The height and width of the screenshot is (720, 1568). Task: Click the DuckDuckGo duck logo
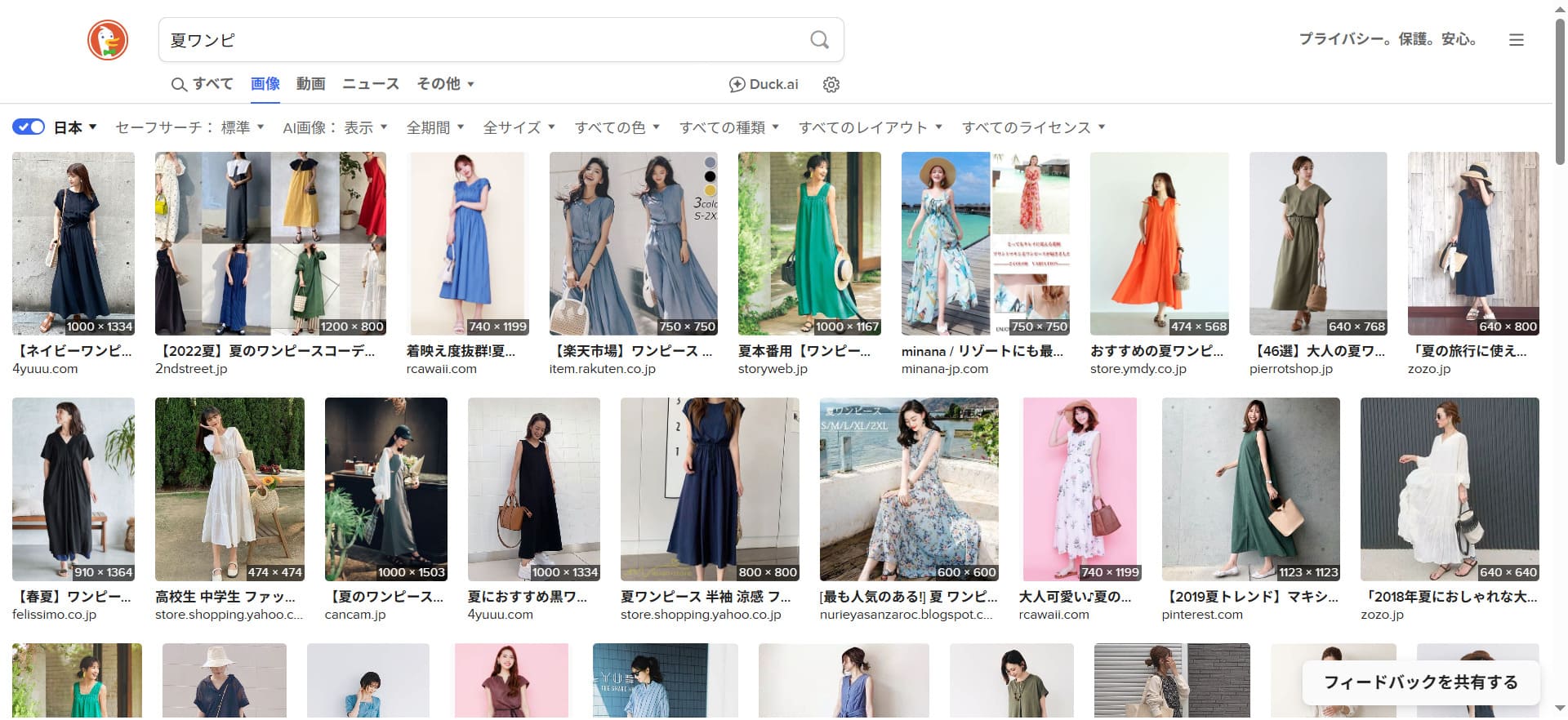click(x=108, y=40)
